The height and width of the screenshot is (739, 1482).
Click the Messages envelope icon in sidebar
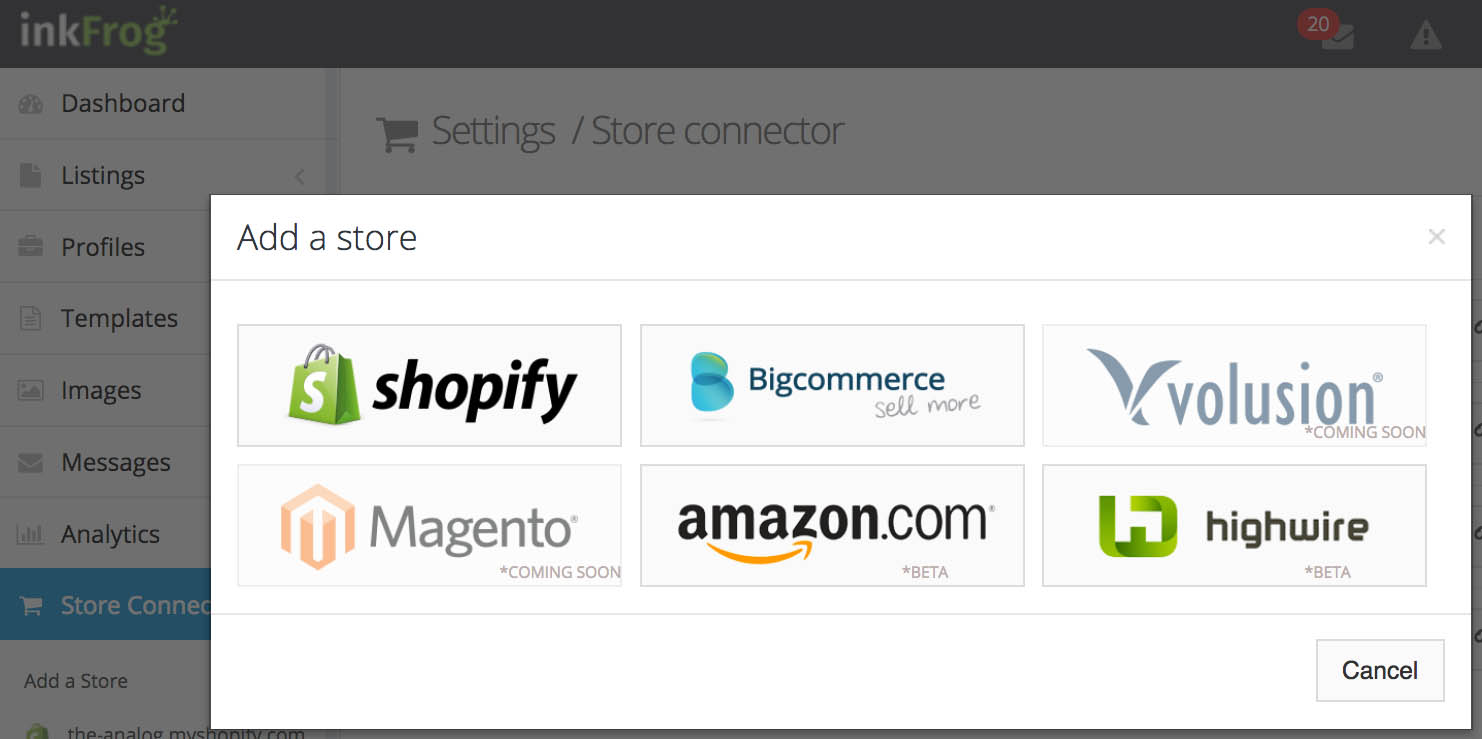pos(31,463)
